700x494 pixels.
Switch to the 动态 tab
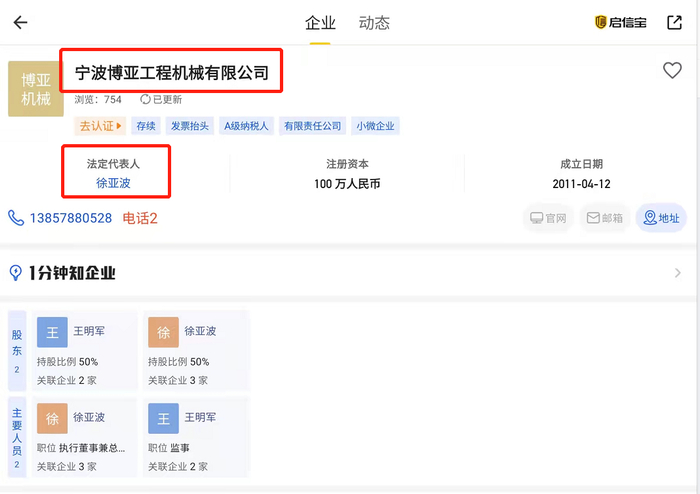(x=374, y=23)
